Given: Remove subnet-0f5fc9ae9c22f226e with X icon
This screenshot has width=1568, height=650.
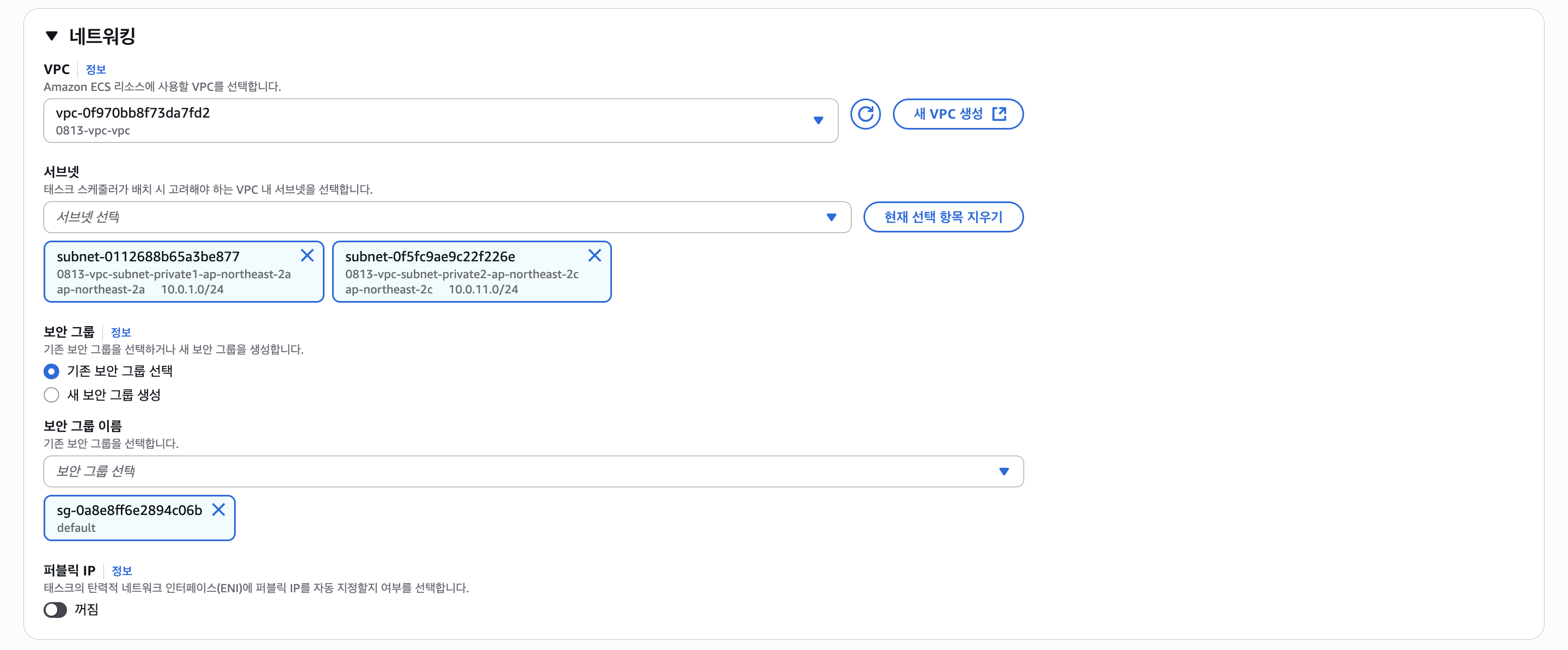Looking at the screenshot, I should [x=595, y=256].
